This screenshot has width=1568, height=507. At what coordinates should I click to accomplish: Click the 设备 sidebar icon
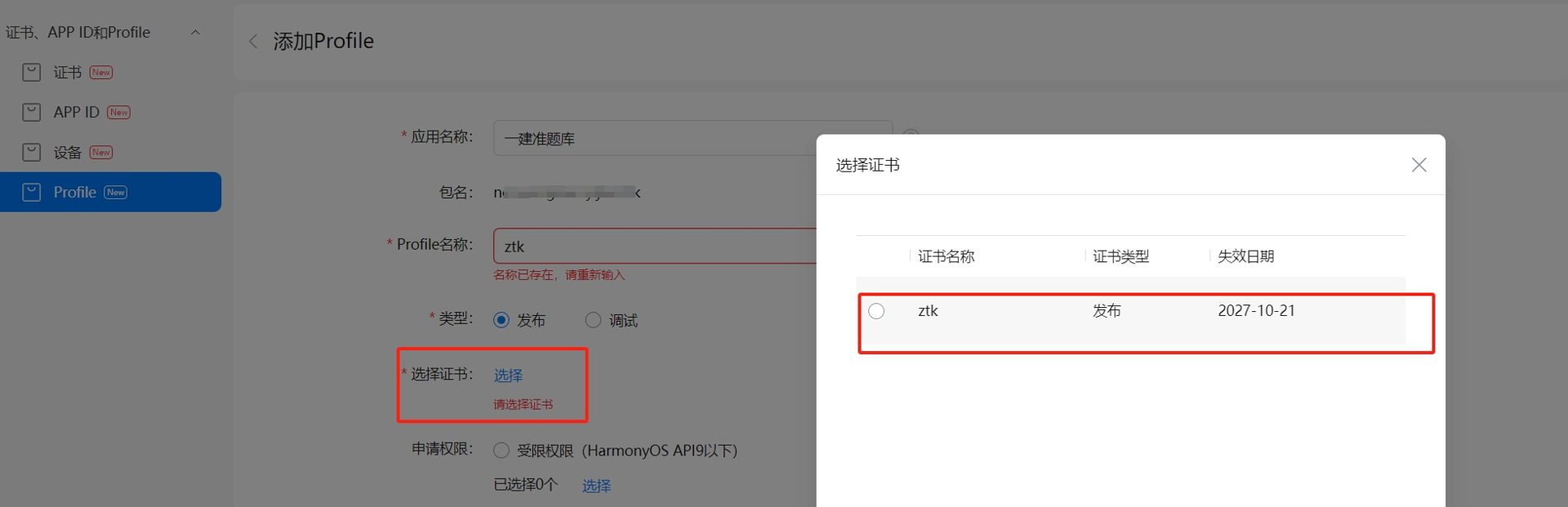(31, 153)
